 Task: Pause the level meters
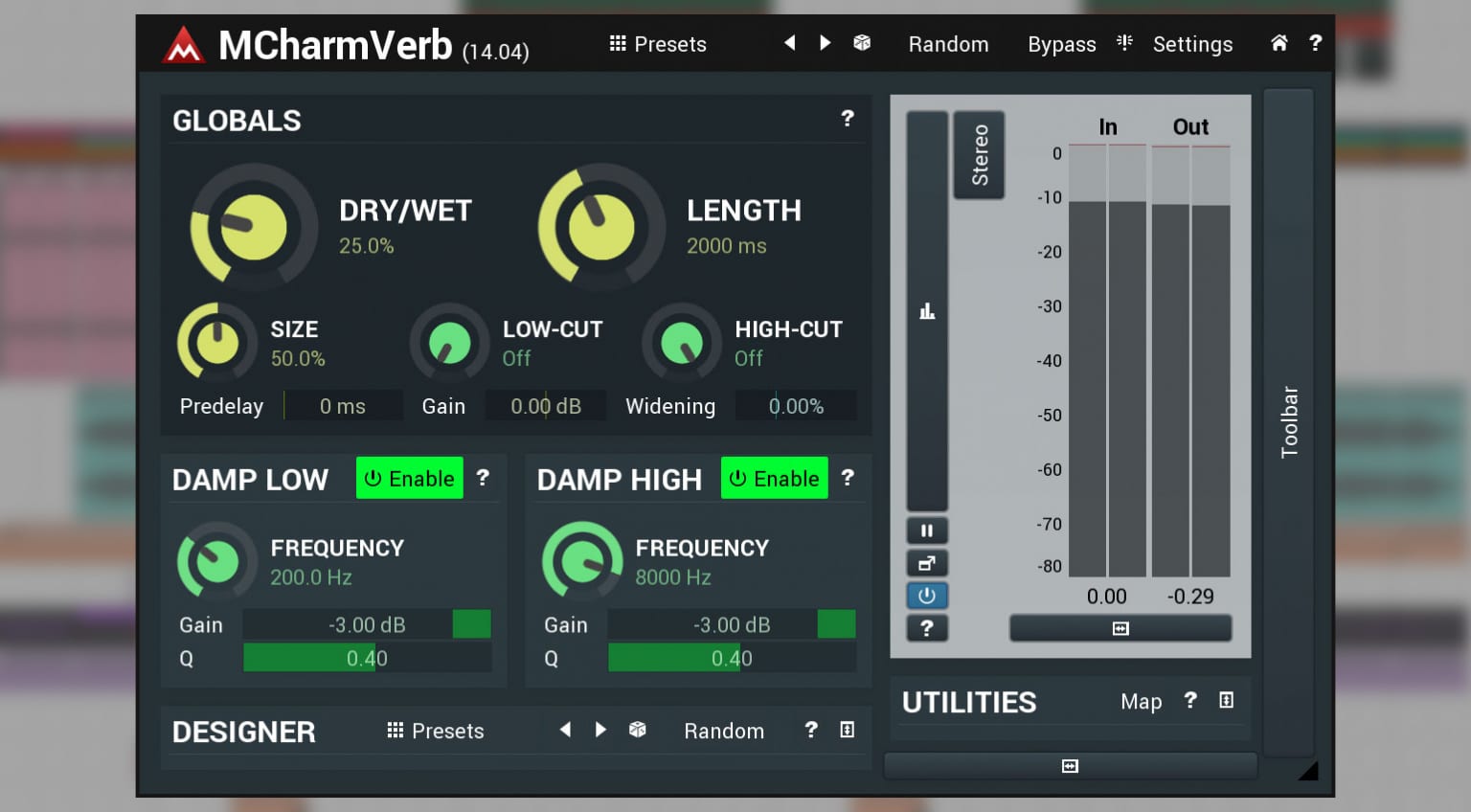927,530
